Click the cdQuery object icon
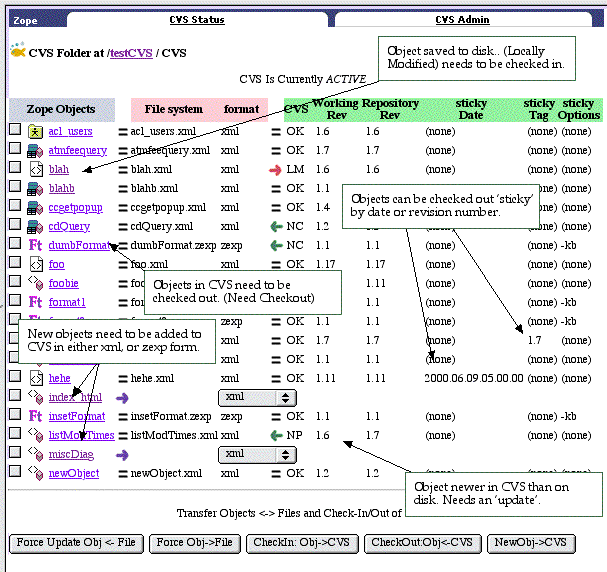This screenshot has width=607, height=572. (x=35, y=226)
